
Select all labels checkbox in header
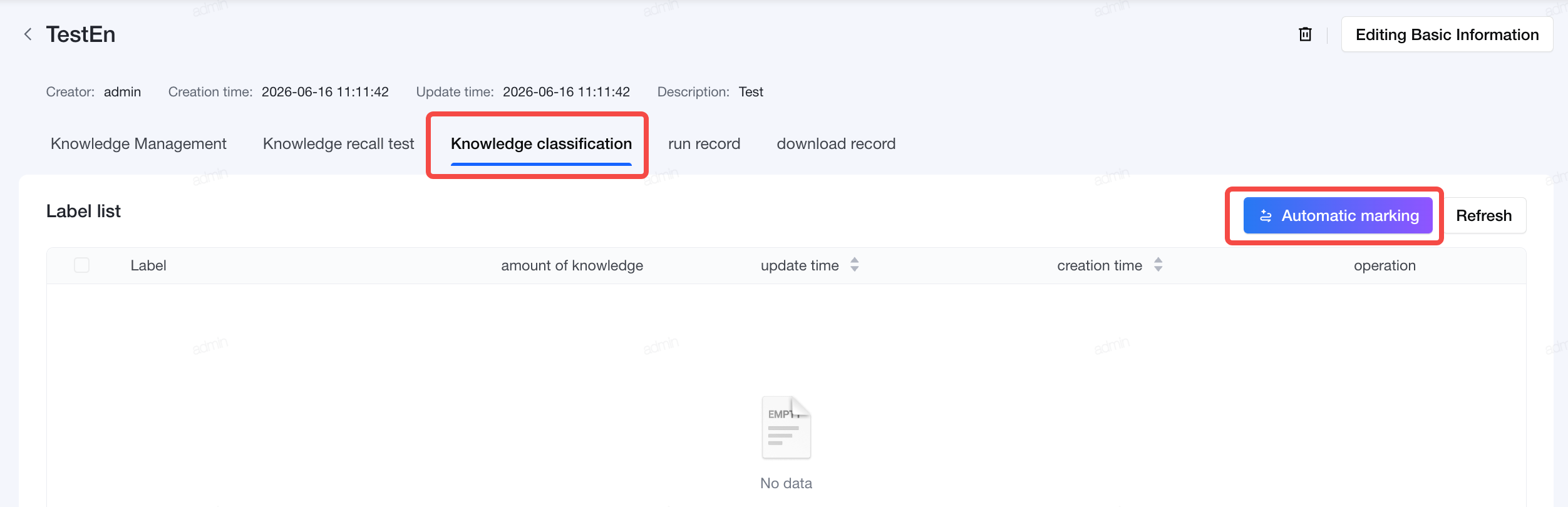pyautogui.click(x=81, y=265)
